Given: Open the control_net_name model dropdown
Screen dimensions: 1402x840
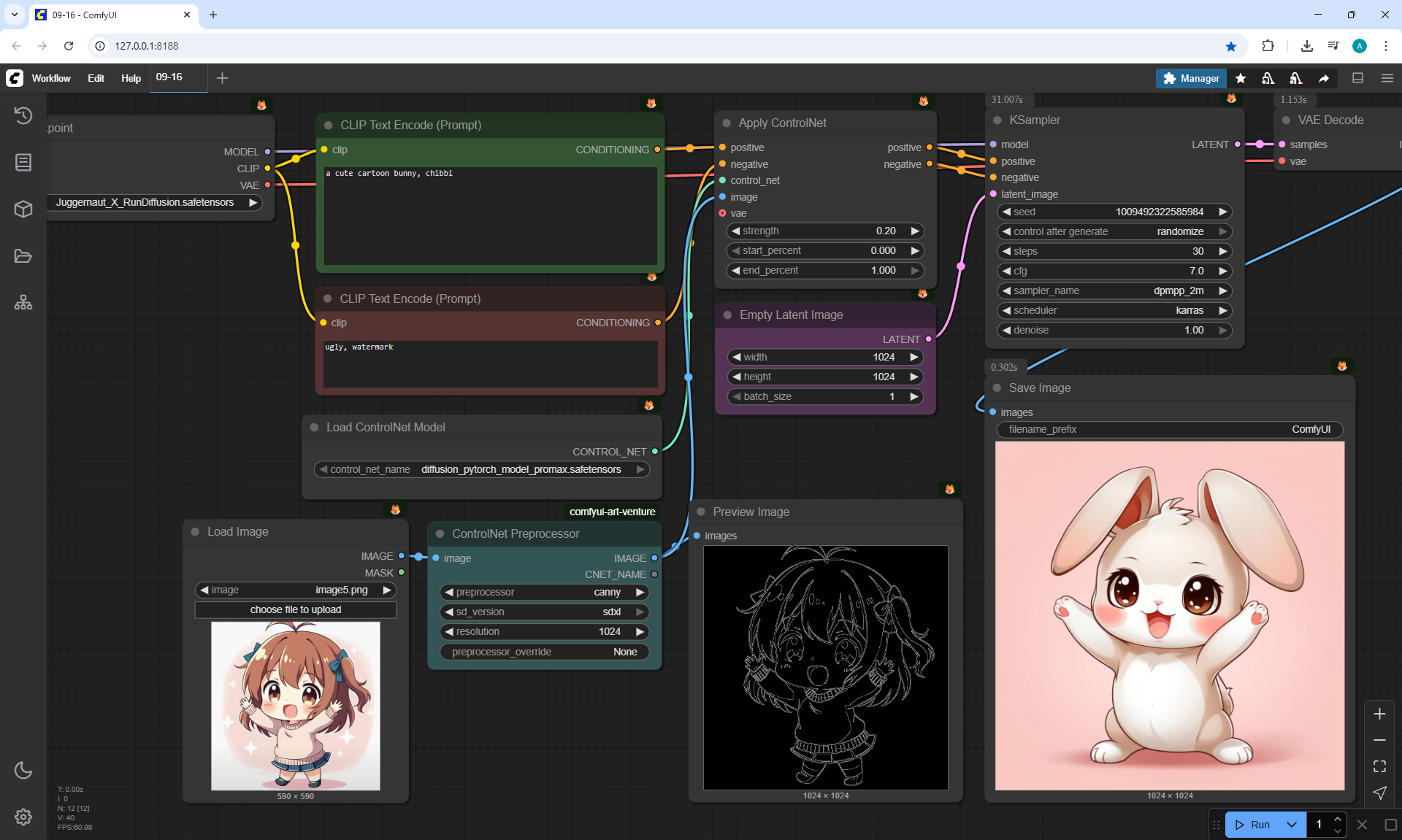Looking at the screenshot, I should 482,469.
